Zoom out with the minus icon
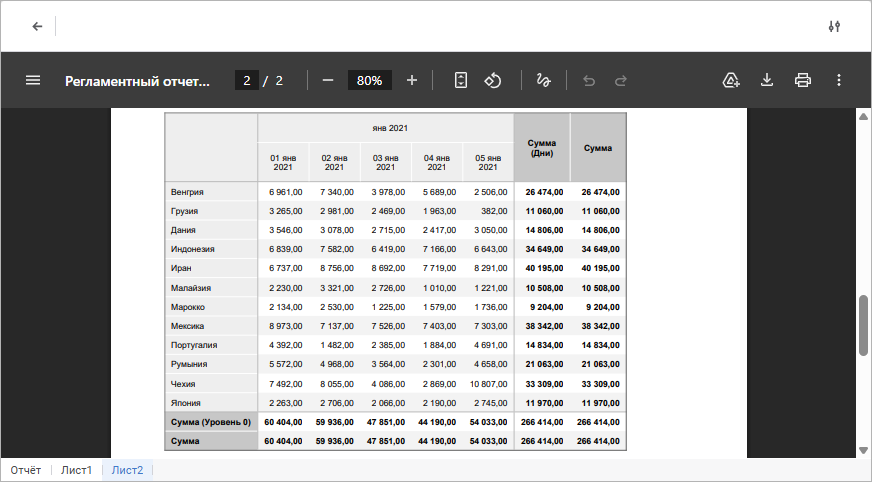The width and height of the screenshot is (872, 482). [328, 81]
